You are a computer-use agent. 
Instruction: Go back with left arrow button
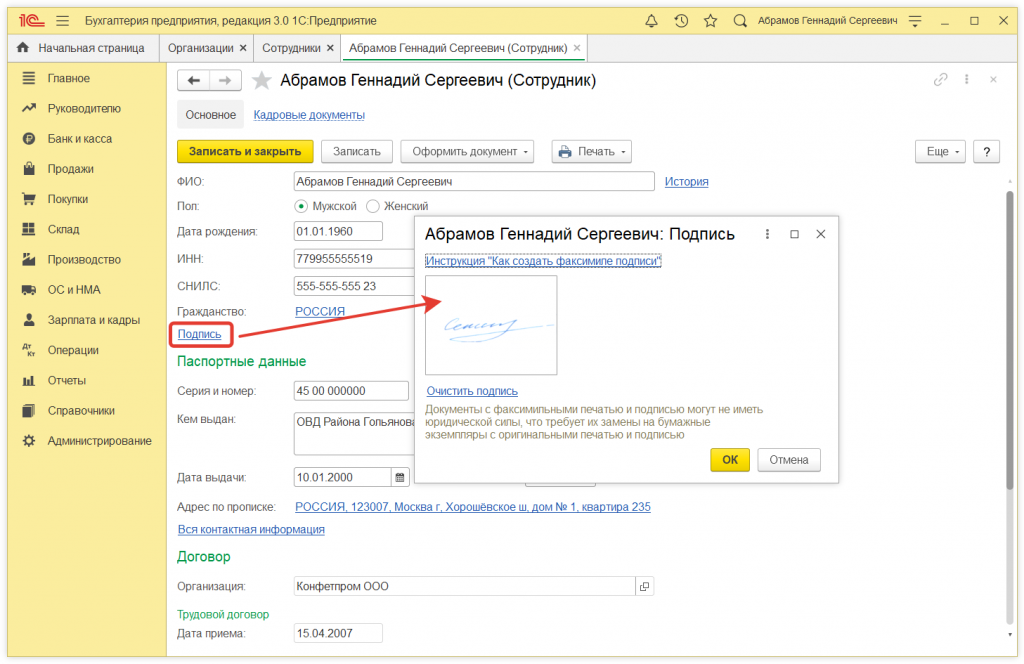194,81
